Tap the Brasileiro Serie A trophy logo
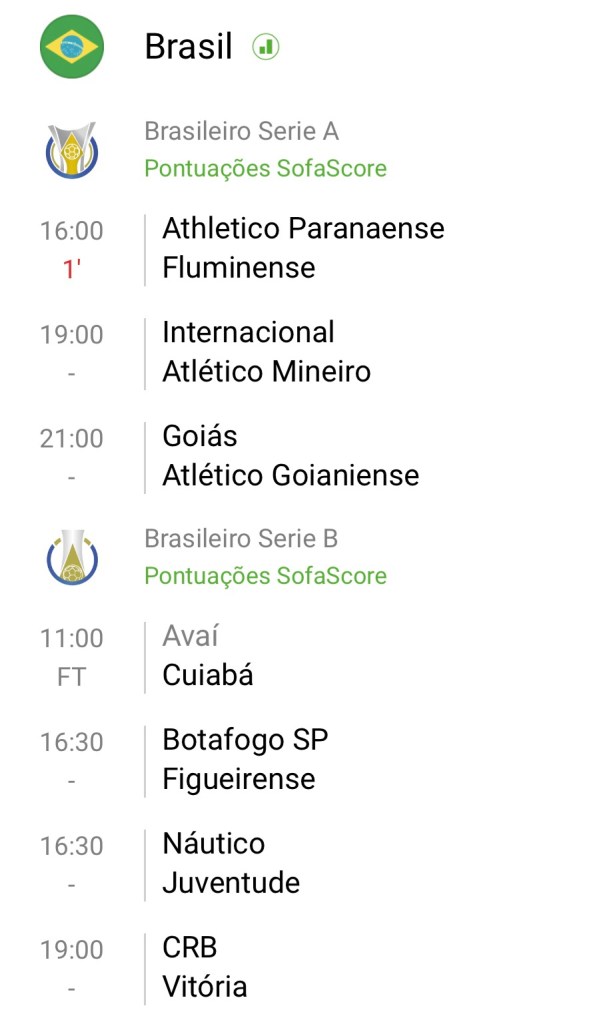Image resolution: width=601 pixels, height=1024 pixels. [x=71, y=150]
